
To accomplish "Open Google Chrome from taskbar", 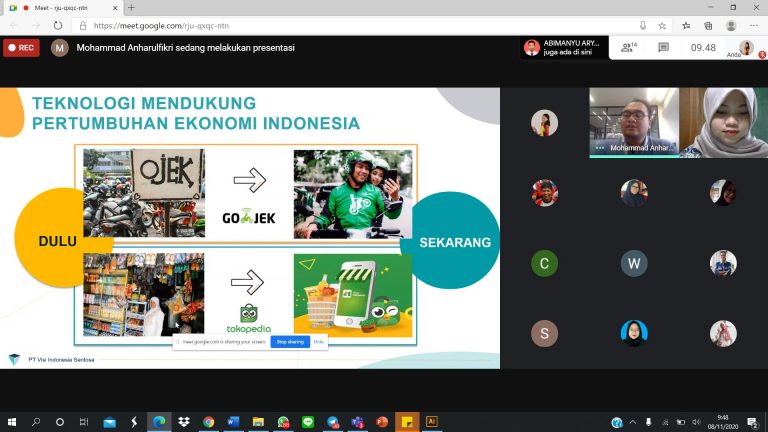I will click(x=209, y=422).
